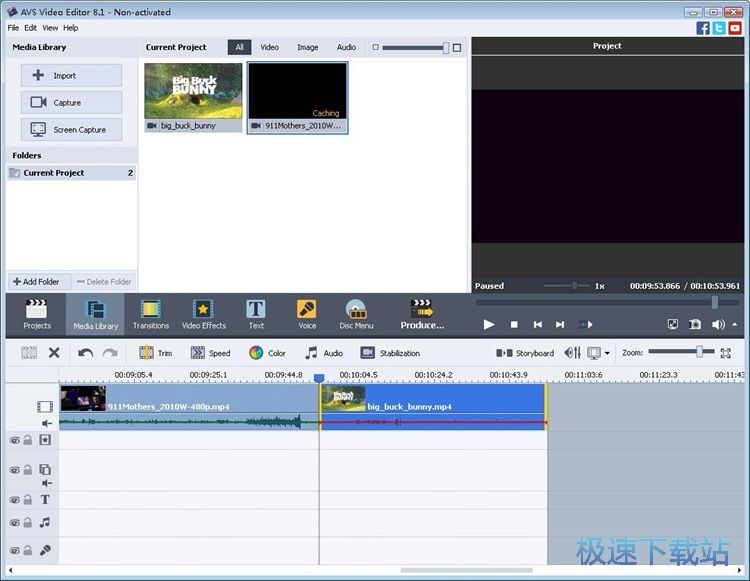
Task: Open the Help menu
Action: pyautogui.click(x=70, y=28)
